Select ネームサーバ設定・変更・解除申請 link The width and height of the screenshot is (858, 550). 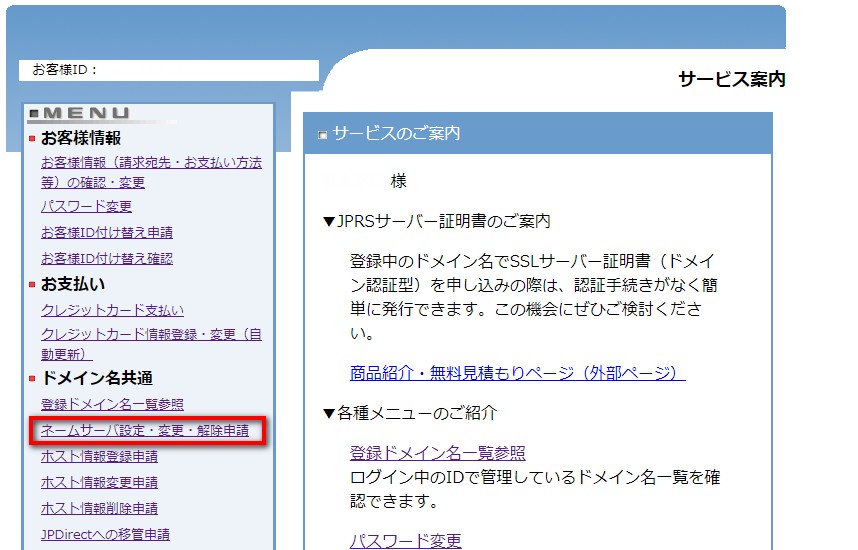pos(145,430)
